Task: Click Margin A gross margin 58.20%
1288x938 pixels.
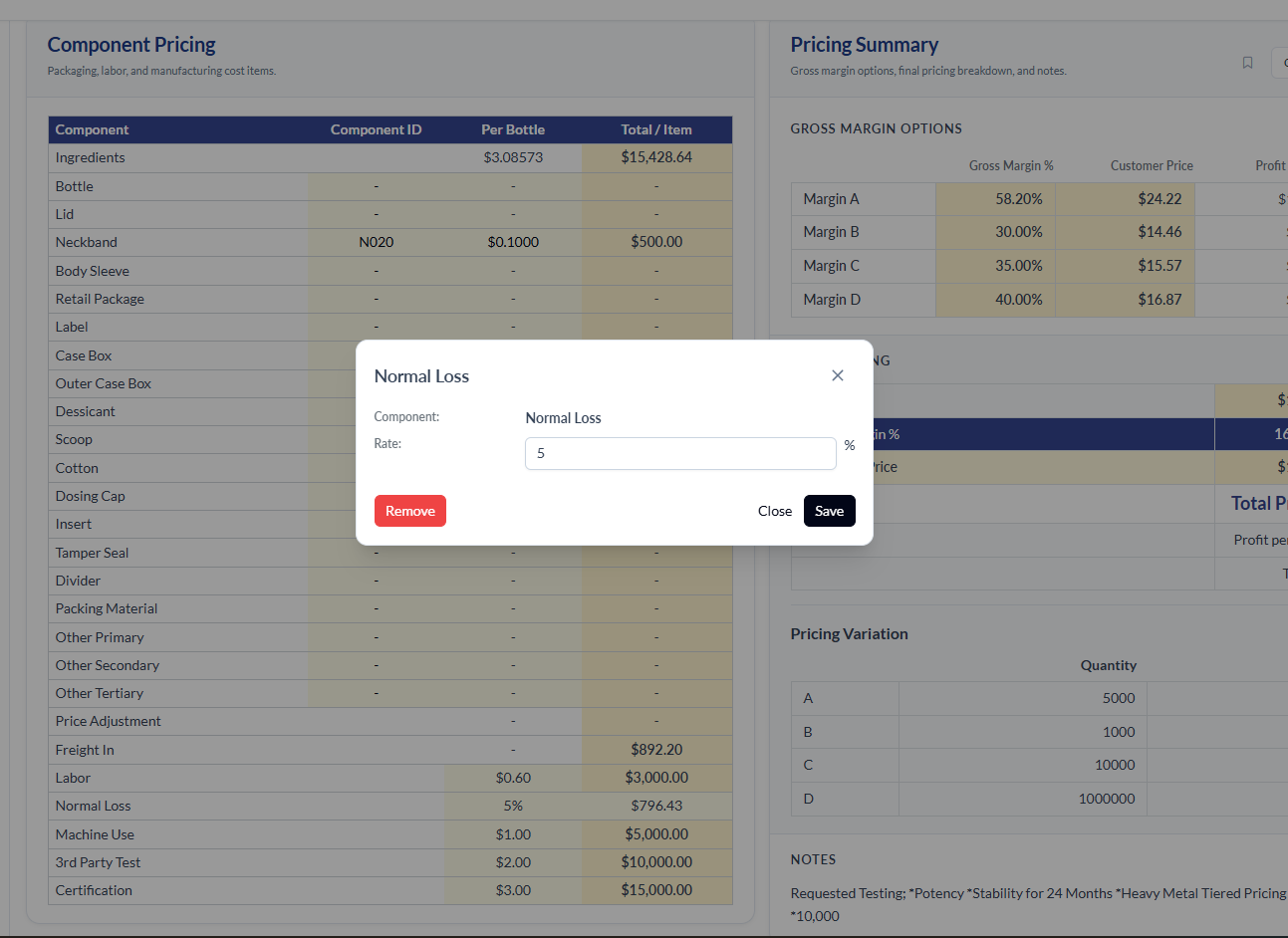Action: tap(1018, 199)
